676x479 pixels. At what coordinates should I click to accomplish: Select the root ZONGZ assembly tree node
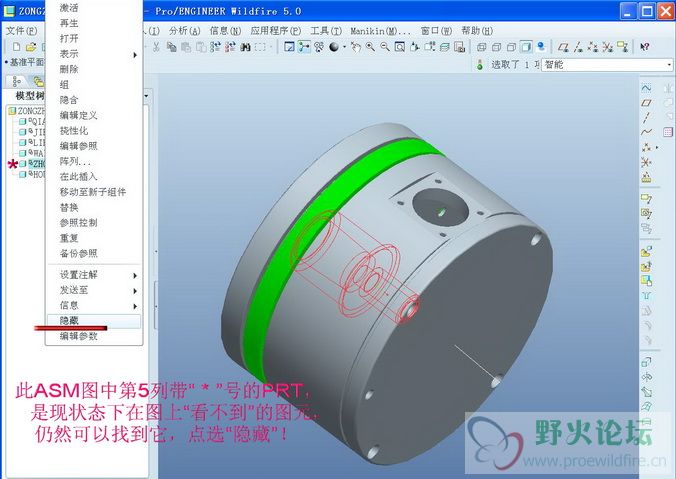[x=27, y=111]
